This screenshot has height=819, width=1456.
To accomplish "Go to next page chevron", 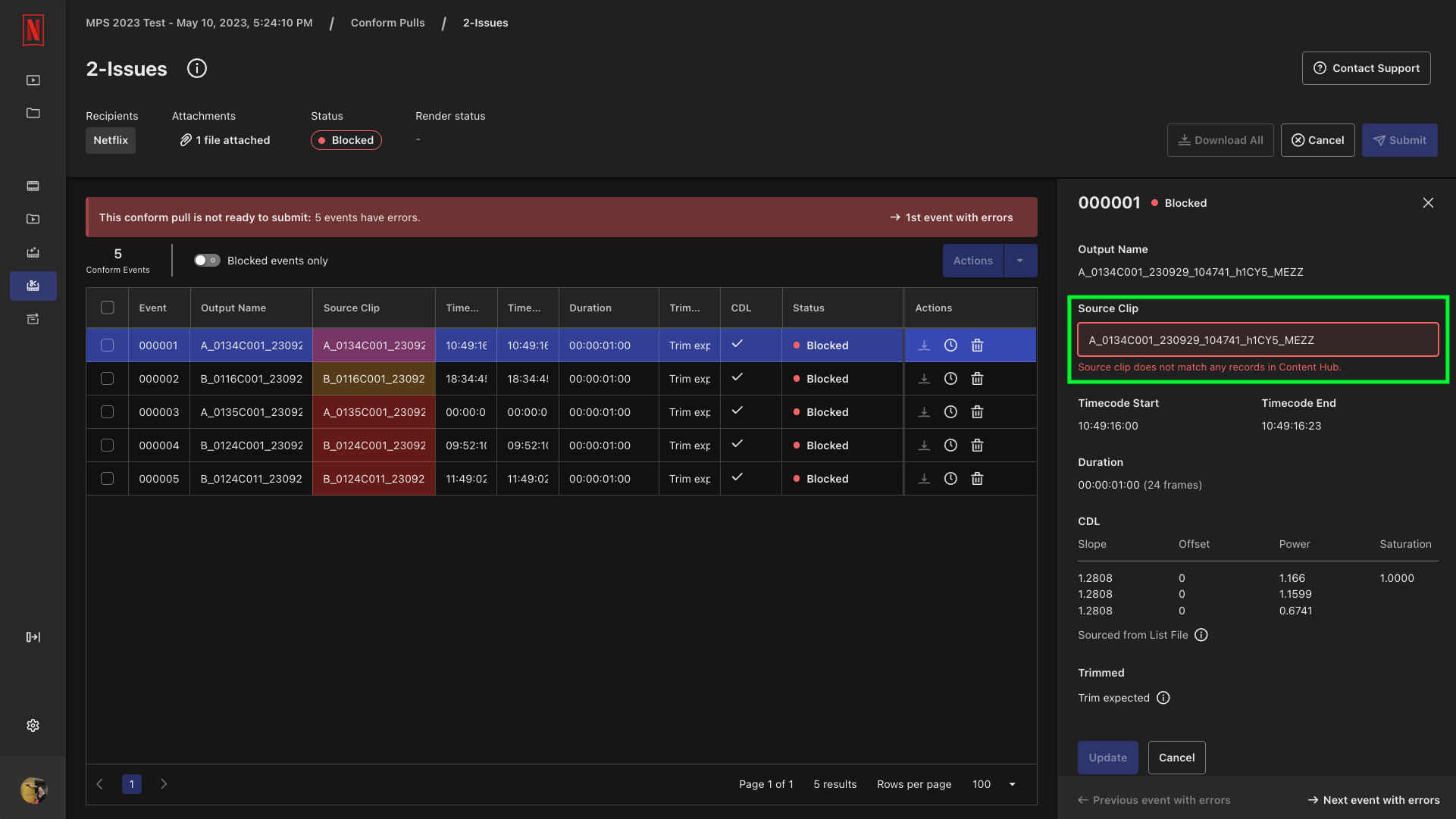I will [164, 784].
